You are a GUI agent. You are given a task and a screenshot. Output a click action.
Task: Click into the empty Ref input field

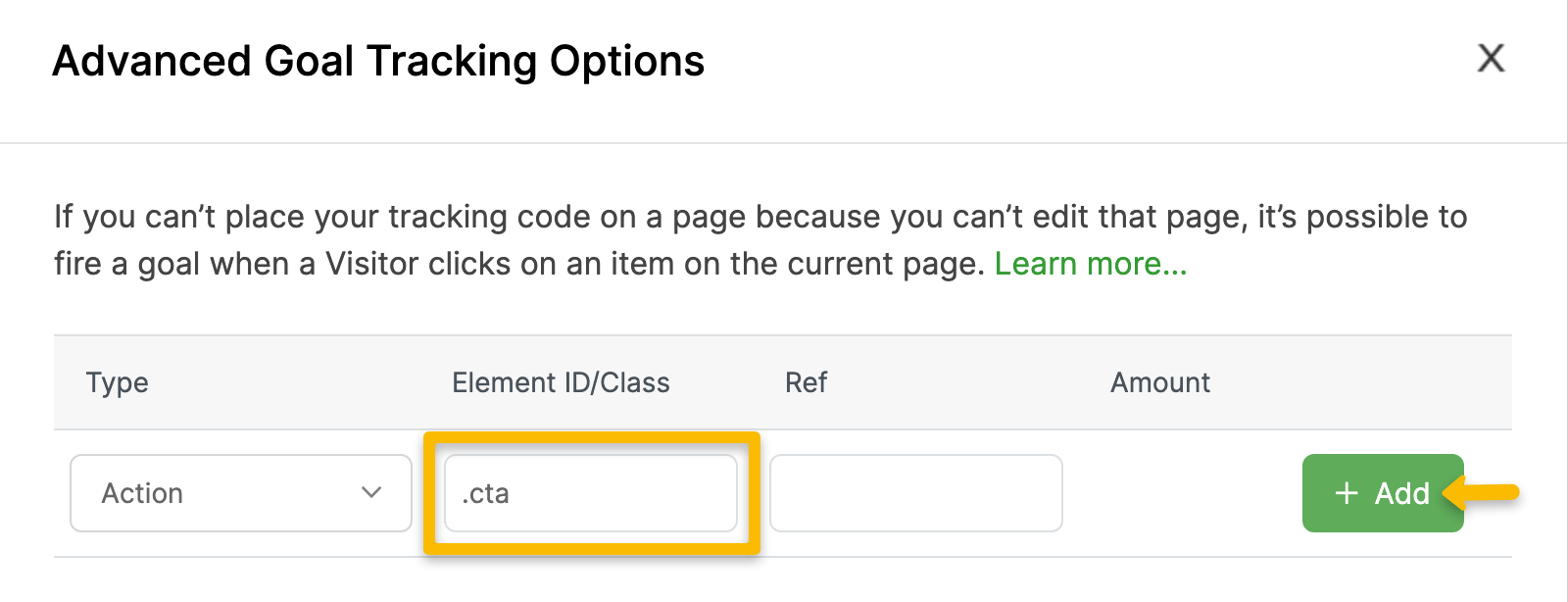pyautogui.click(x=915, y=493)
